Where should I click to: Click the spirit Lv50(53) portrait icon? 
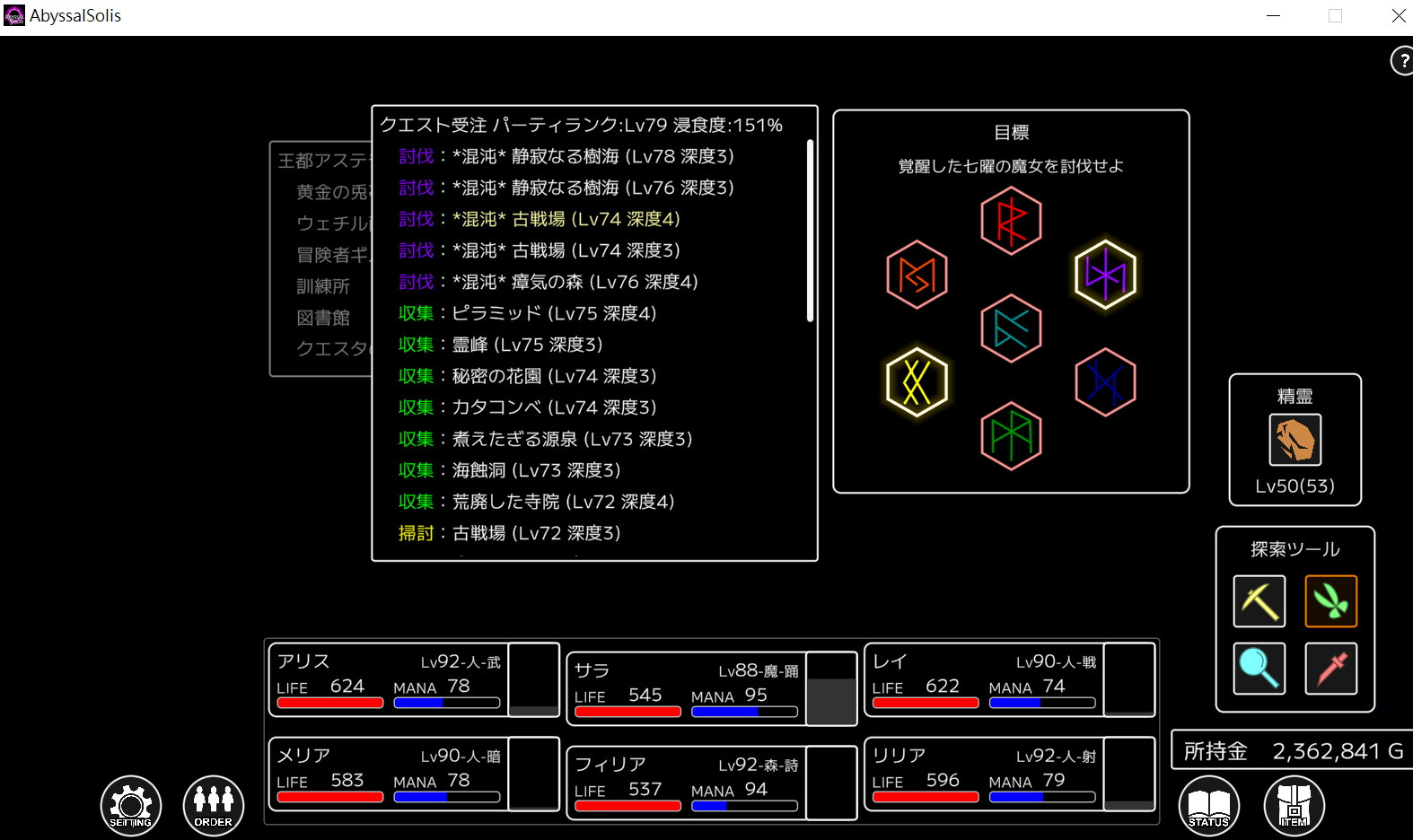[x=1295, y=440]
